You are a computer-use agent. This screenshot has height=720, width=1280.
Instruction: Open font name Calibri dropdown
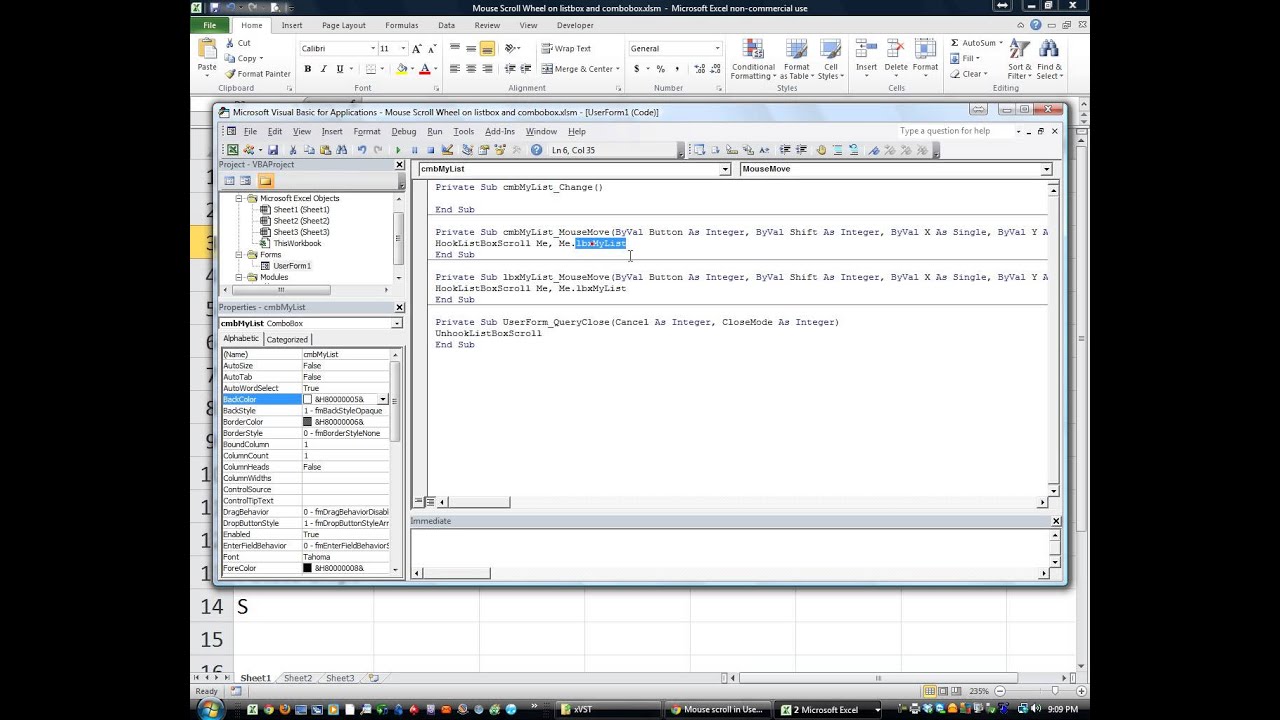[373, 48]
